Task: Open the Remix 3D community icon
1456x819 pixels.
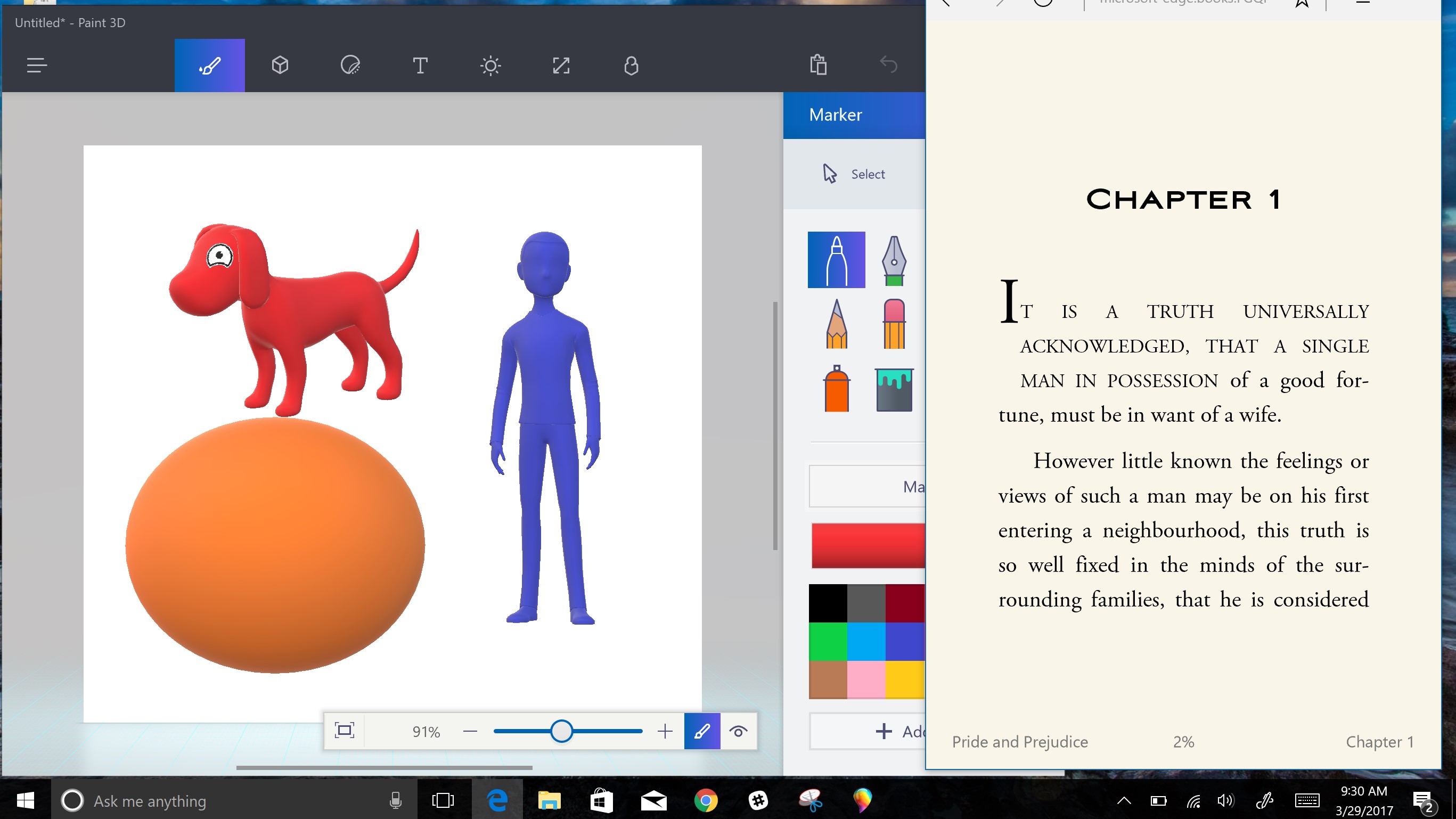Action: pos(632,65)
